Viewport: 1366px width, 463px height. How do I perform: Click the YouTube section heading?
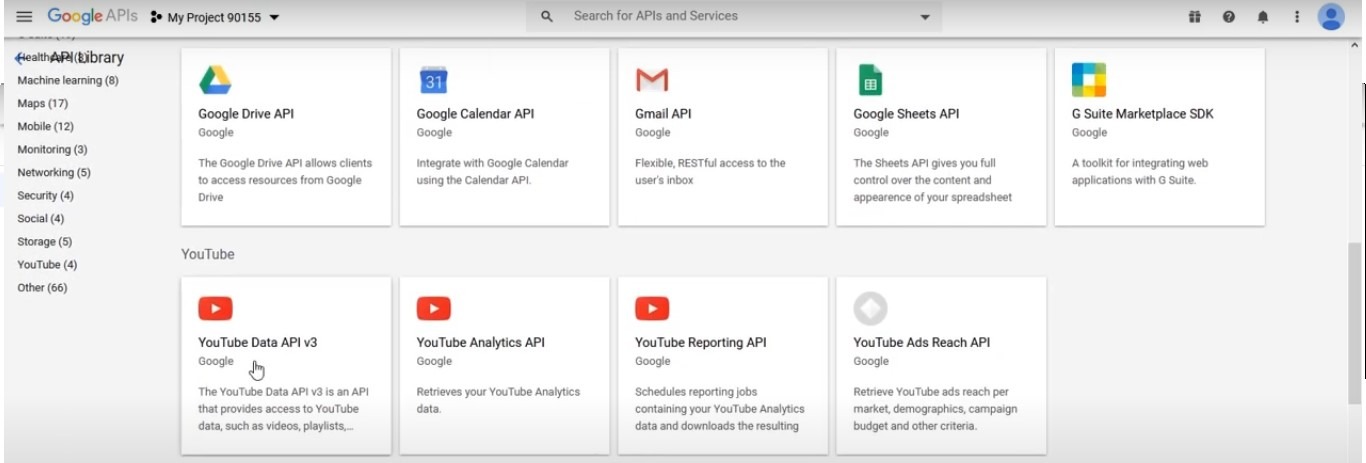pos(208,254)
